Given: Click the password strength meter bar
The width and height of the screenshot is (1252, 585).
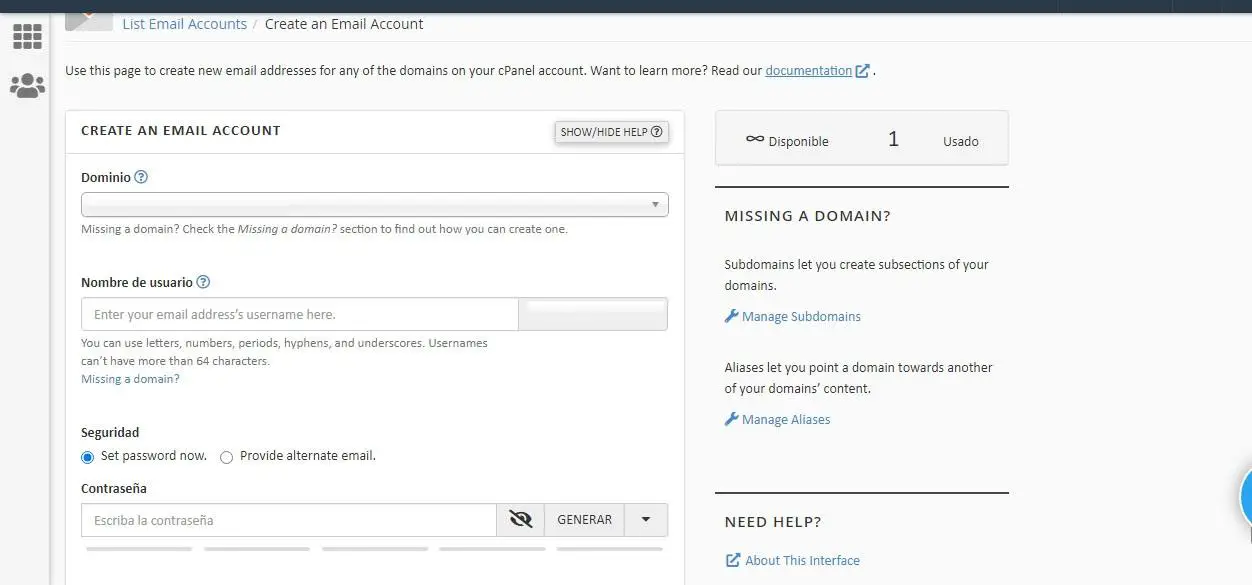Looking at the screenshot, I should (x=374, y=548).
